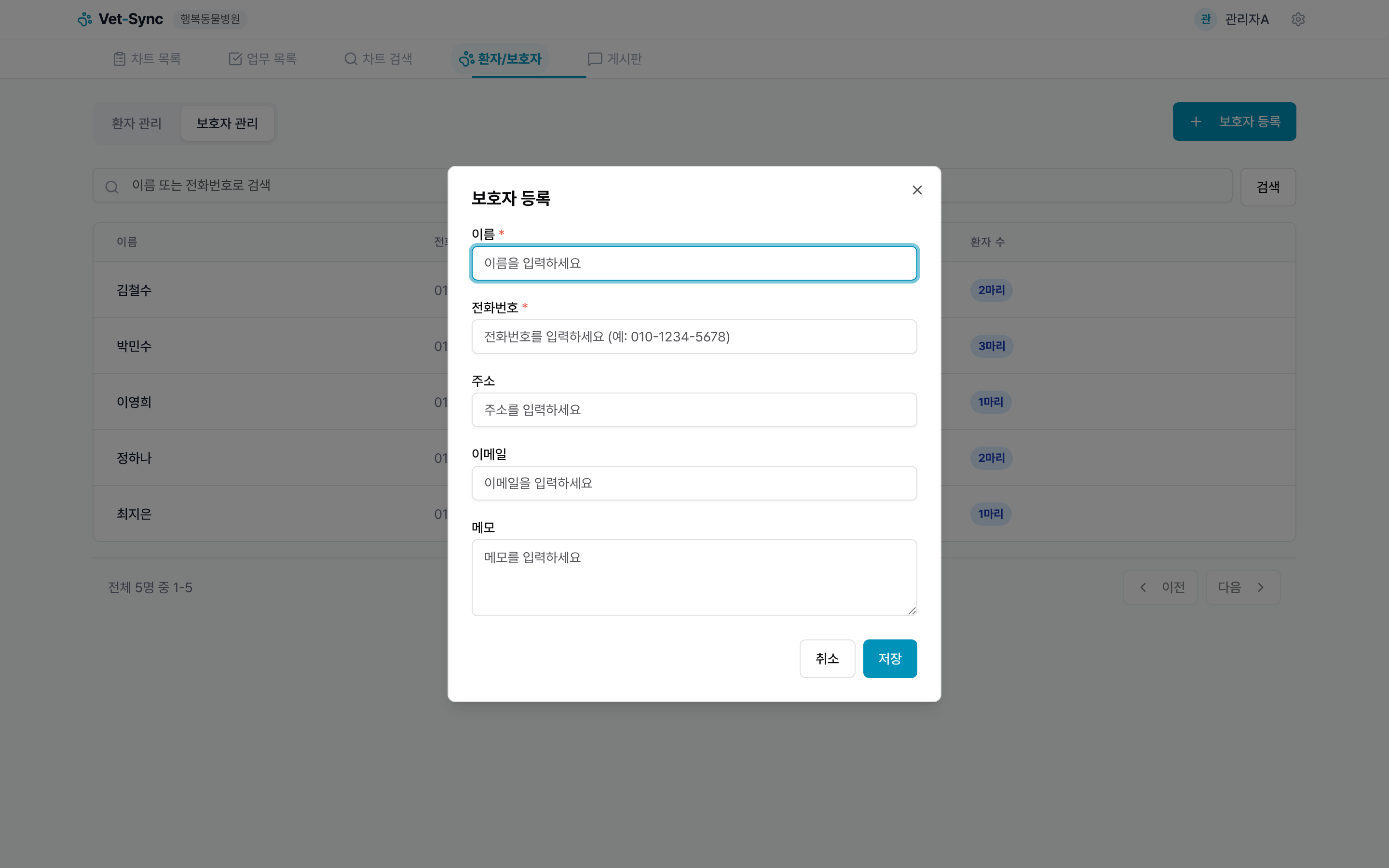This screenshot has width=1389, height=868.
Task: Click the chart search magnifier icon
Action: pyautogui.click(x=350, y=58)
